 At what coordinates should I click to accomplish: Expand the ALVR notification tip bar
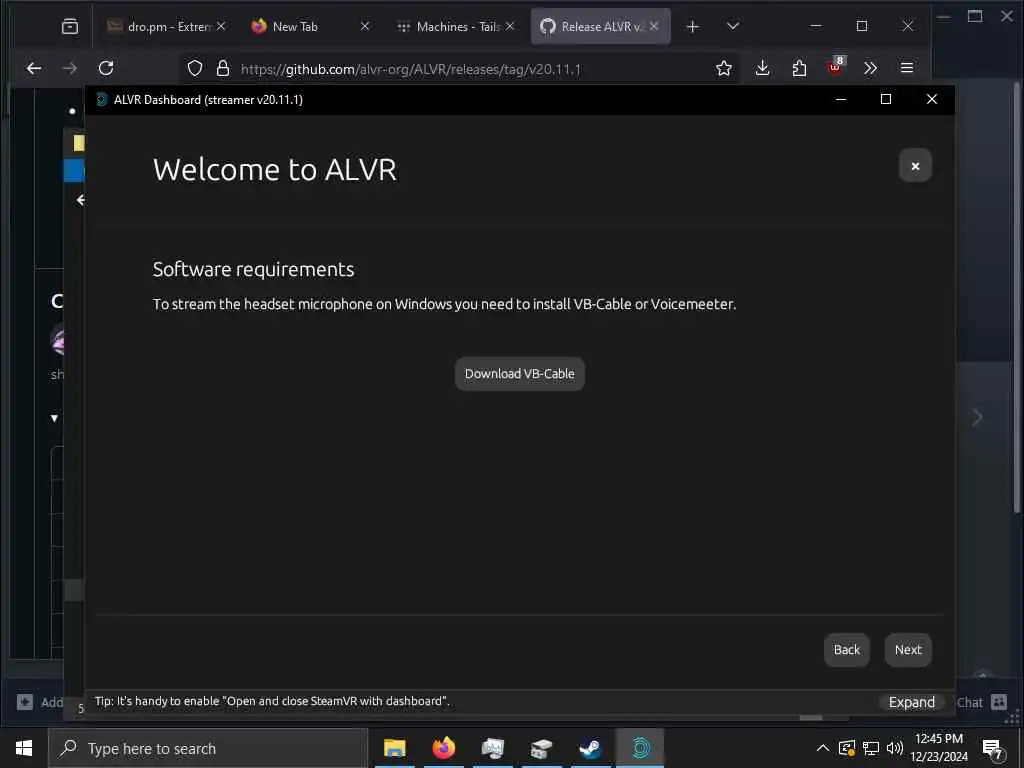(x=912, y=702)
